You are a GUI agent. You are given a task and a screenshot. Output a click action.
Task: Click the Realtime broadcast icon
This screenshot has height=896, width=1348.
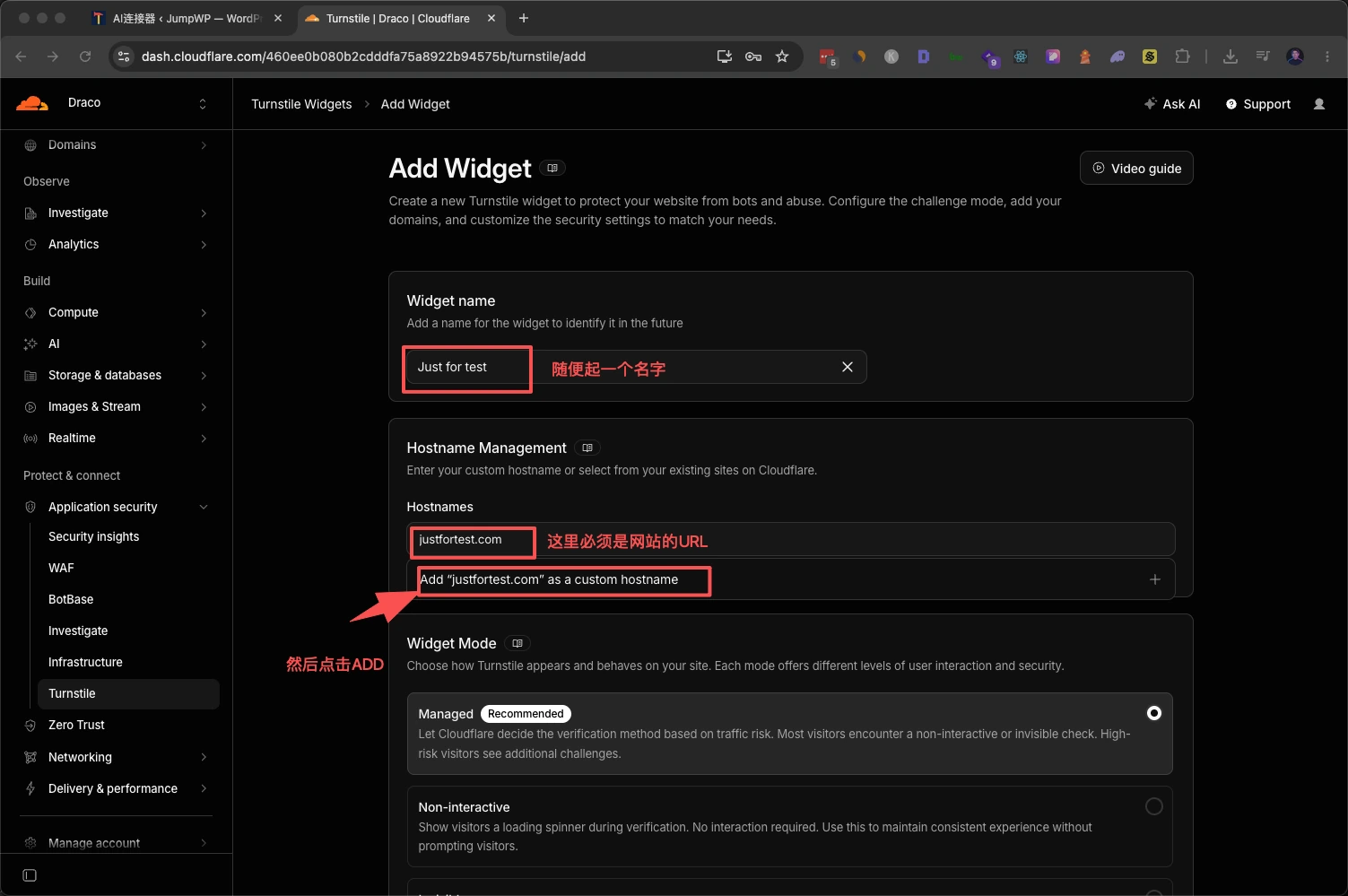coord(30,439)
